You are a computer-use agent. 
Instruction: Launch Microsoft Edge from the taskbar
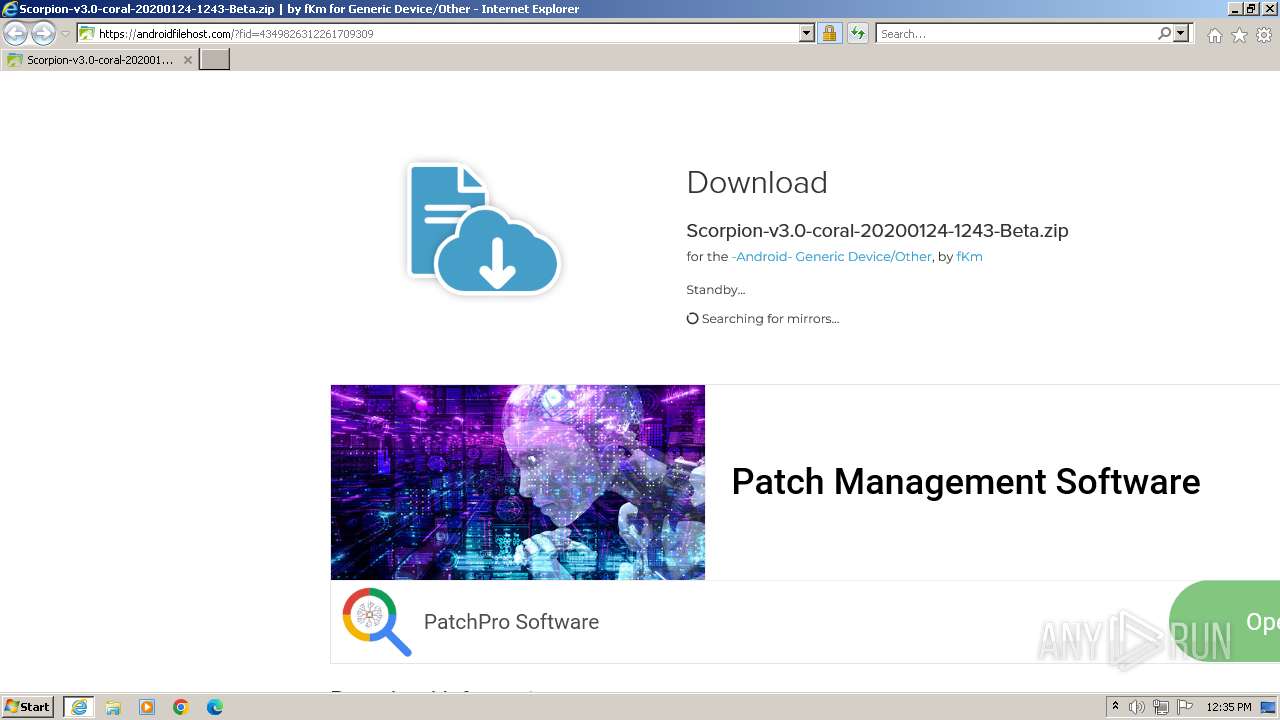point(215,707)
